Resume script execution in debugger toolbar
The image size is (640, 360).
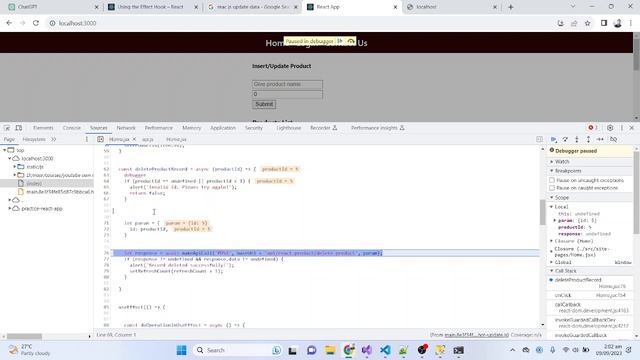click(x=553, y=140)
